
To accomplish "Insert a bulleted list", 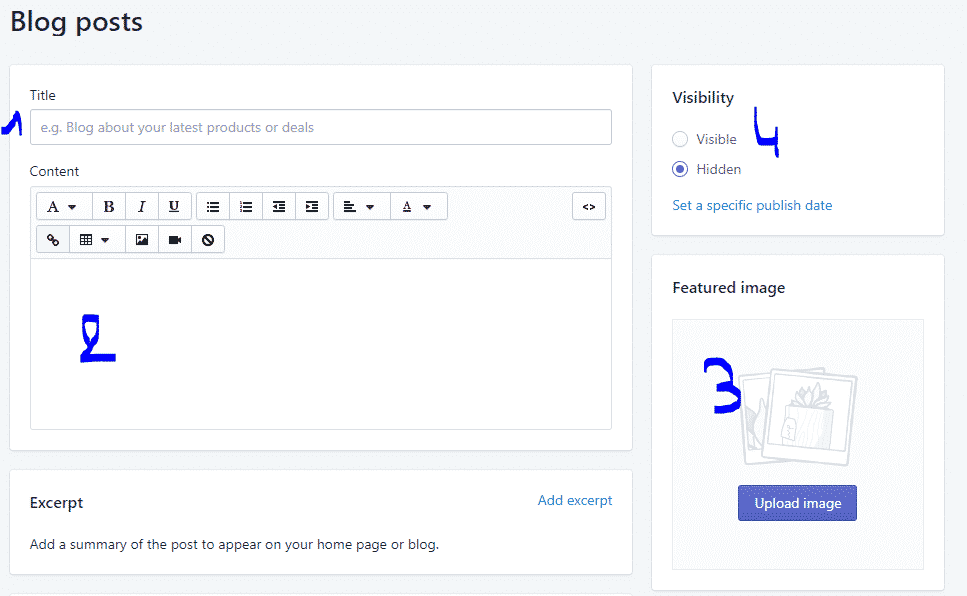I will coord(213,207).
